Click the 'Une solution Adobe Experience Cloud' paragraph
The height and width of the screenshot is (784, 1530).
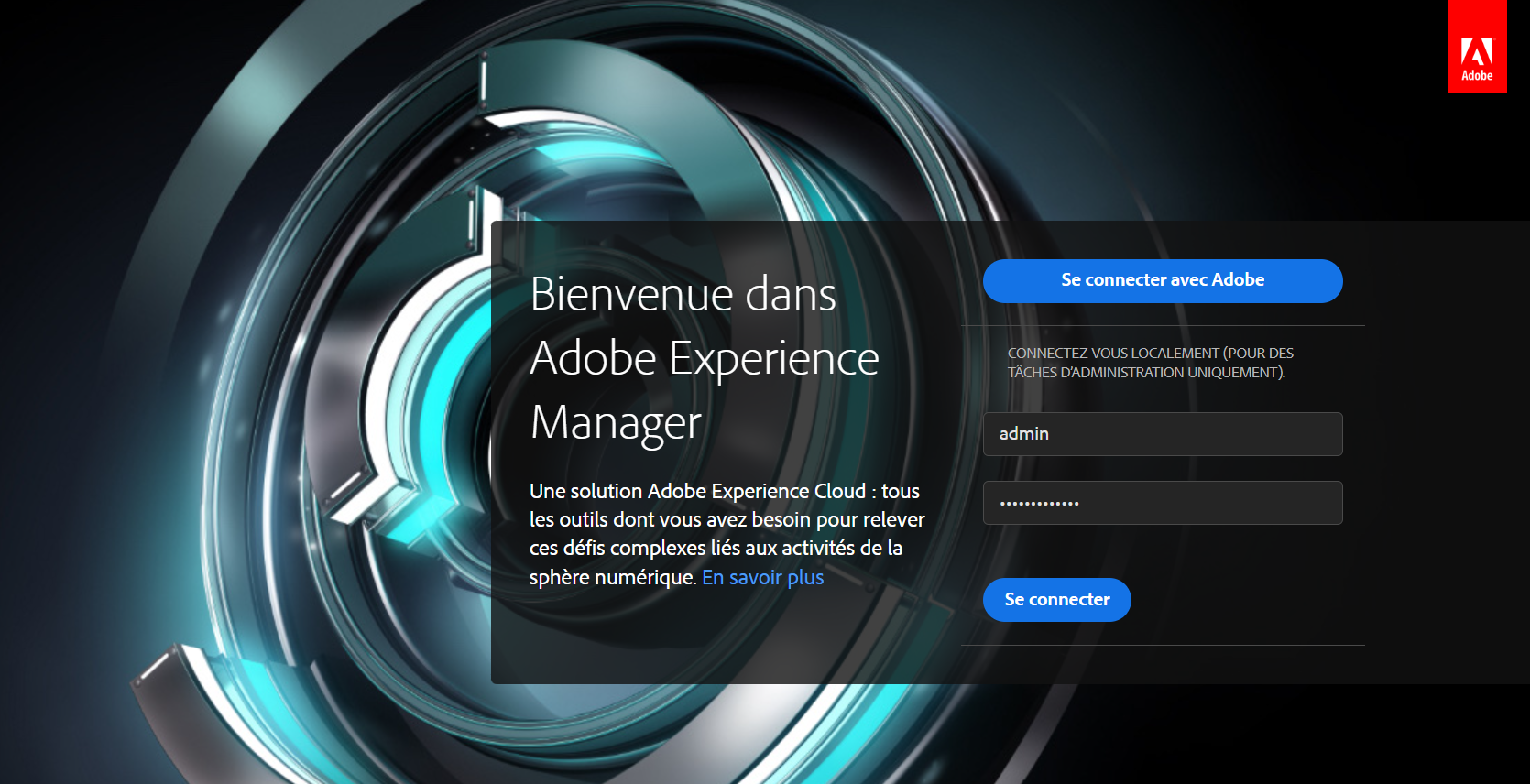[x=727, y=534]
